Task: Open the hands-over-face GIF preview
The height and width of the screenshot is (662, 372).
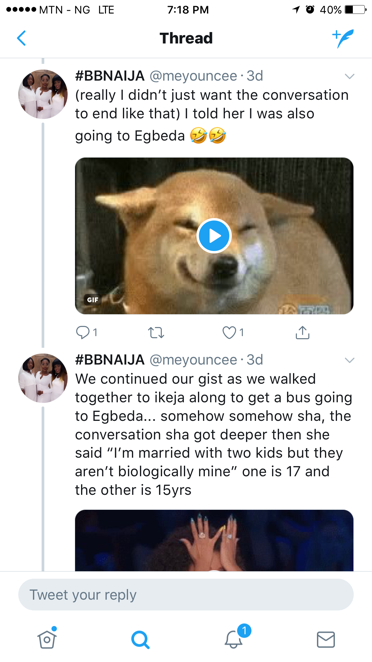Action: [214, 540]
